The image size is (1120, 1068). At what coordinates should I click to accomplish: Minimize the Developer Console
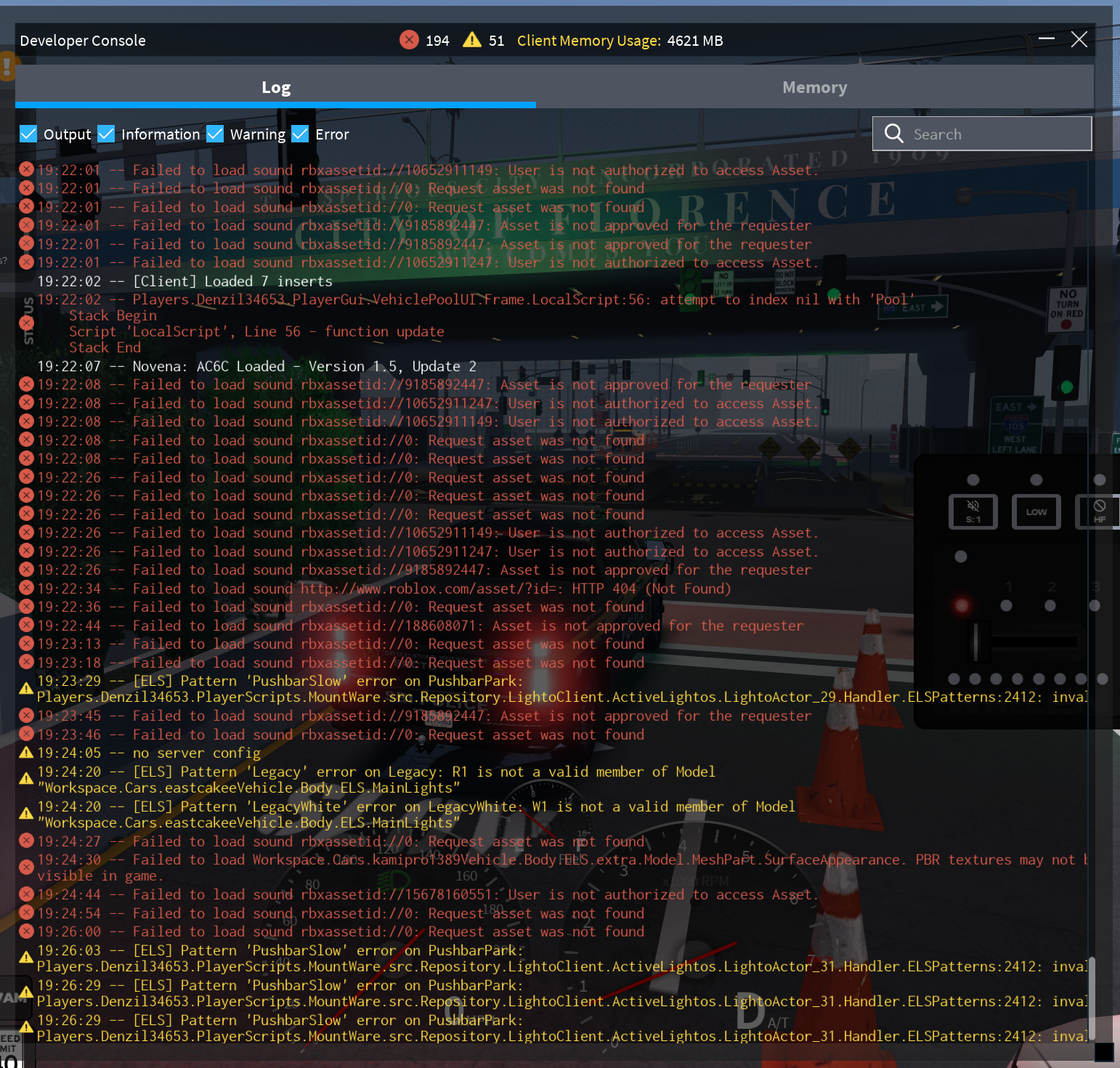[x=1046, y=39]
